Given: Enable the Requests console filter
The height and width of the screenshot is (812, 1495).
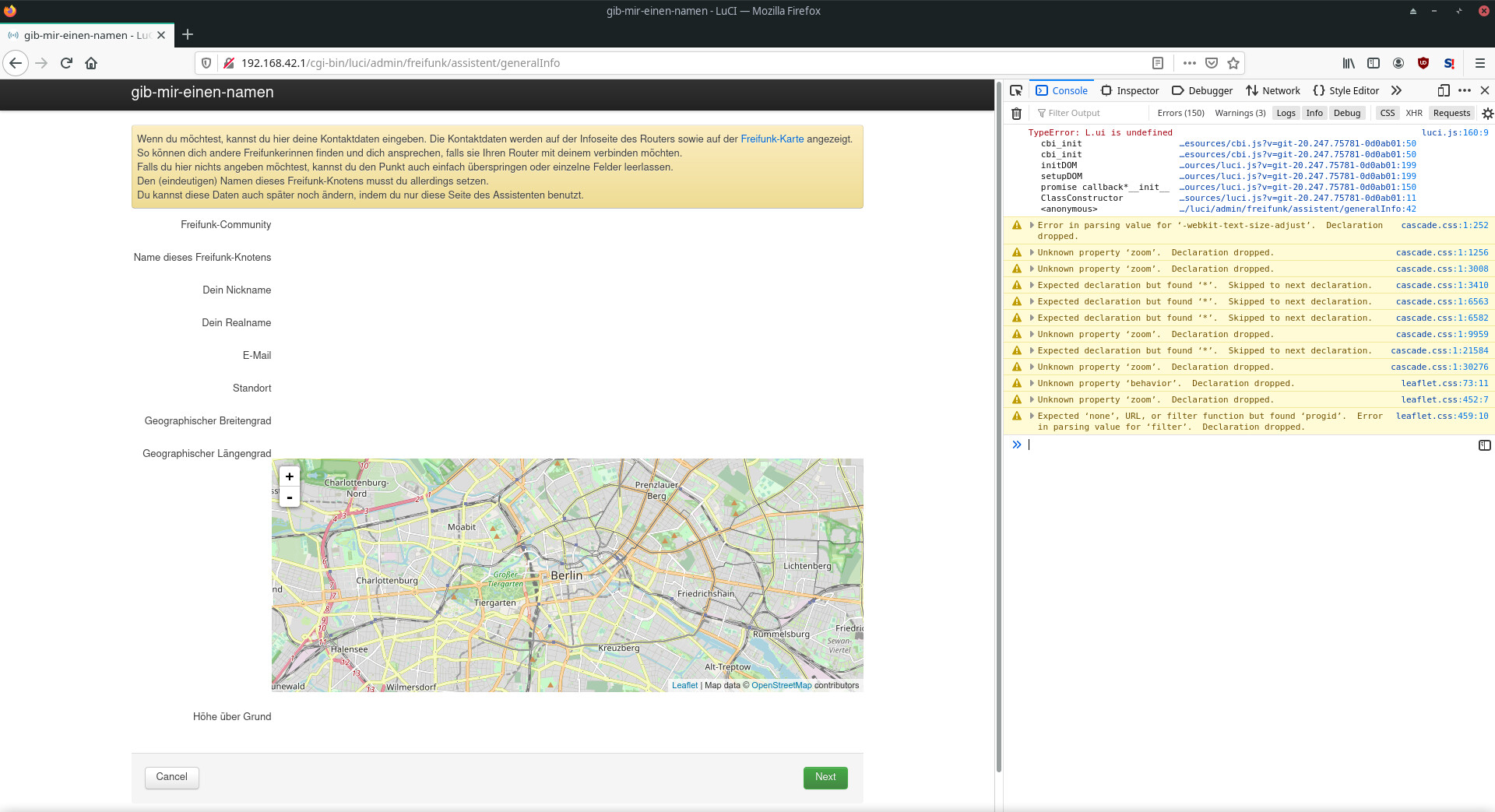Looking at the screenshot, I should [x=1451, y=113].
